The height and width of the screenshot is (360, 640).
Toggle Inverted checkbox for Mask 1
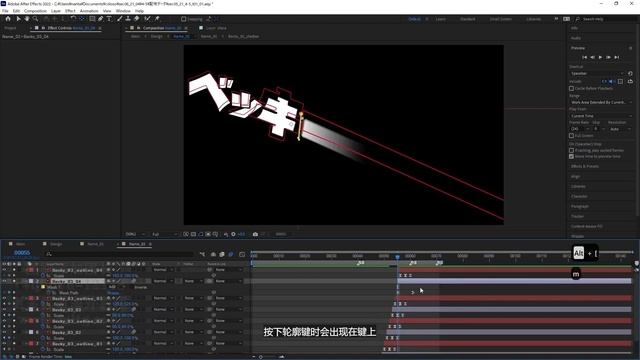pyautogui.click(x=132, y=287)
